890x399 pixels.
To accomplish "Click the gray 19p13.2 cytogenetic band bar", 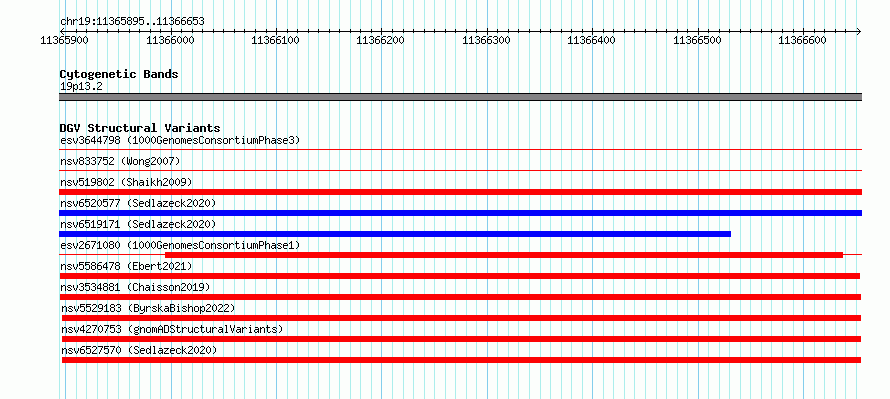I will click(460, 97).
